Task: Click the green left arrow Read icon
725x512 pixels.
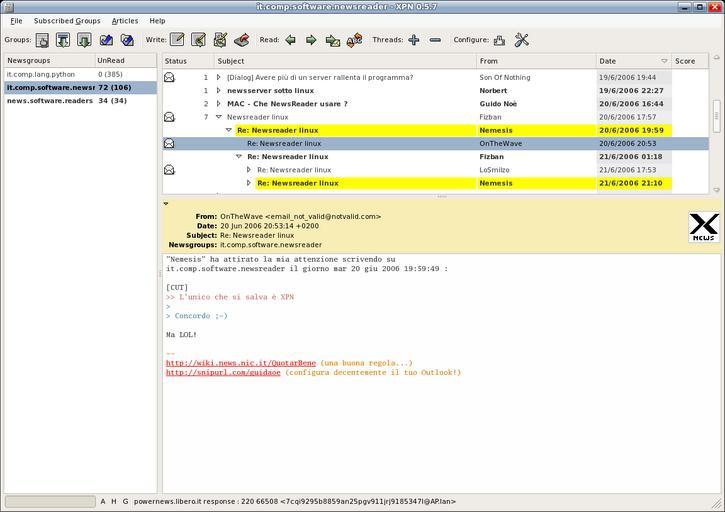Action: (x=291, y=40)
